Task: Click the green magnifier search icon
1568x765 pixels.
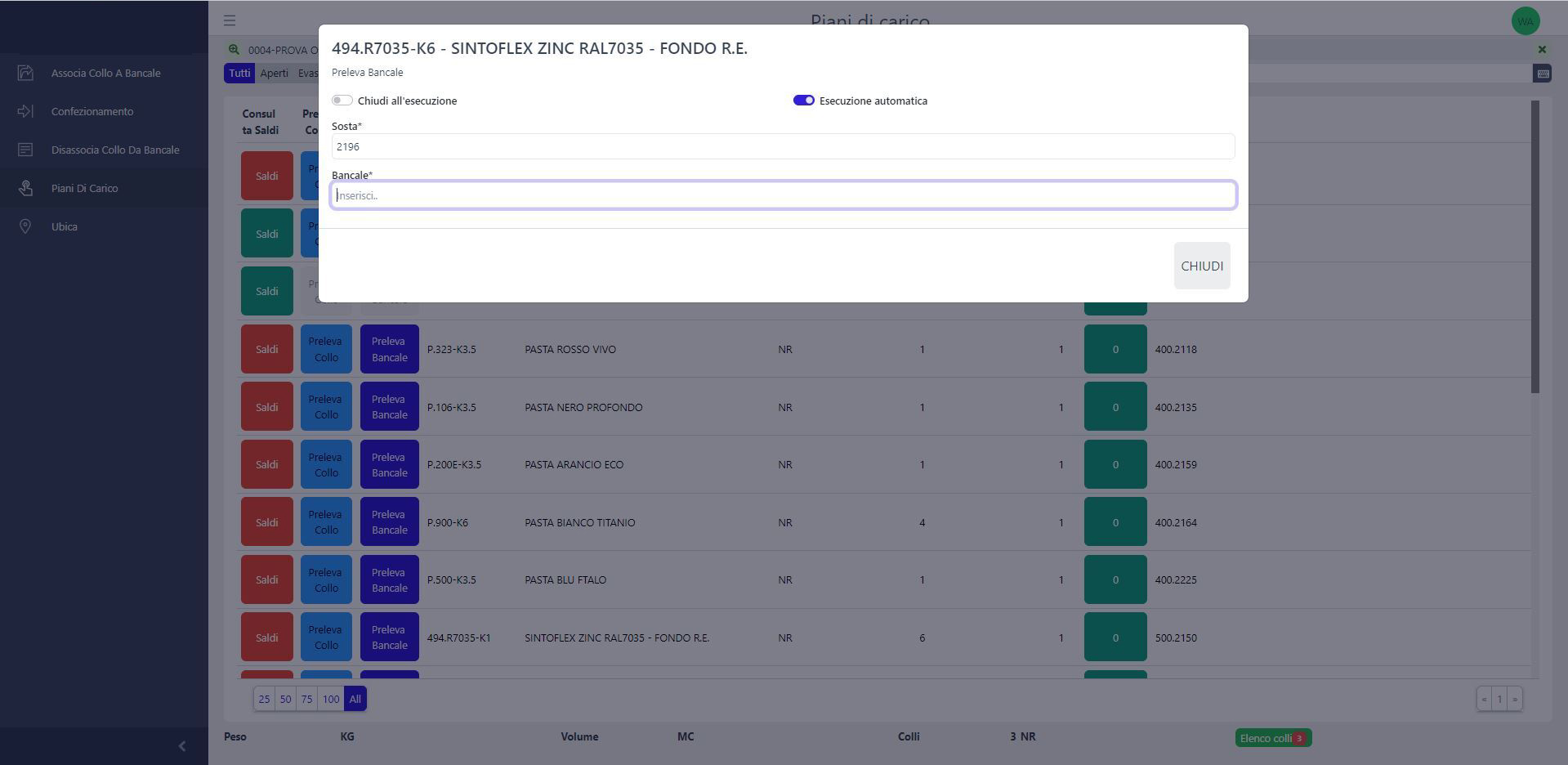Action: (x=234, y=50)
